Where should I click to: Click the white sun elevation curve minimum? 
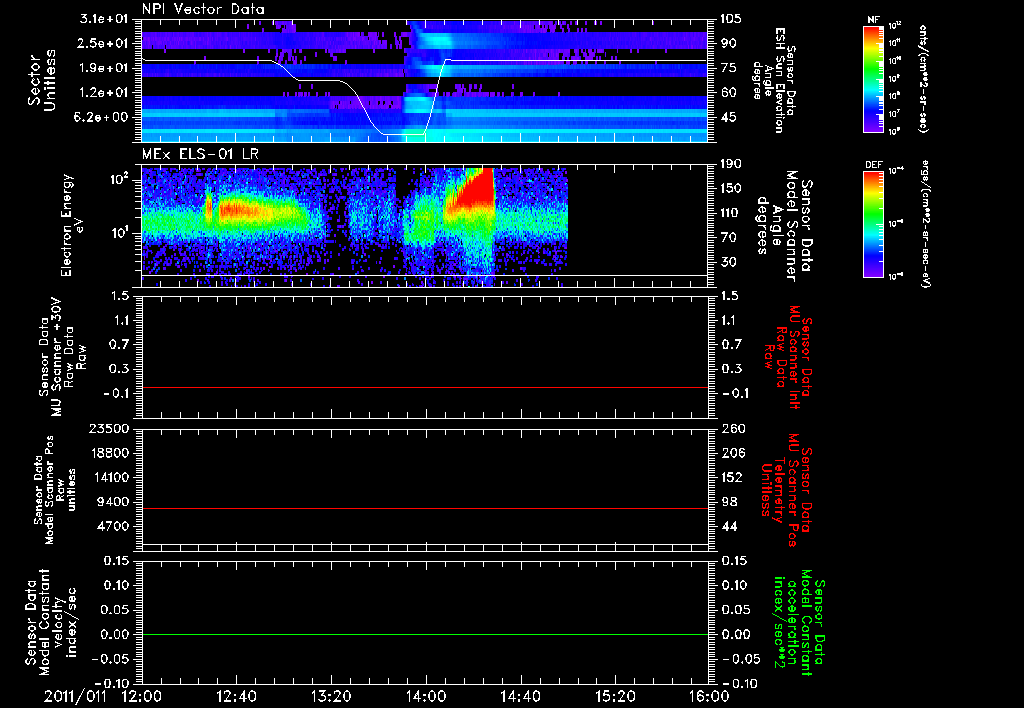(403, 134)
